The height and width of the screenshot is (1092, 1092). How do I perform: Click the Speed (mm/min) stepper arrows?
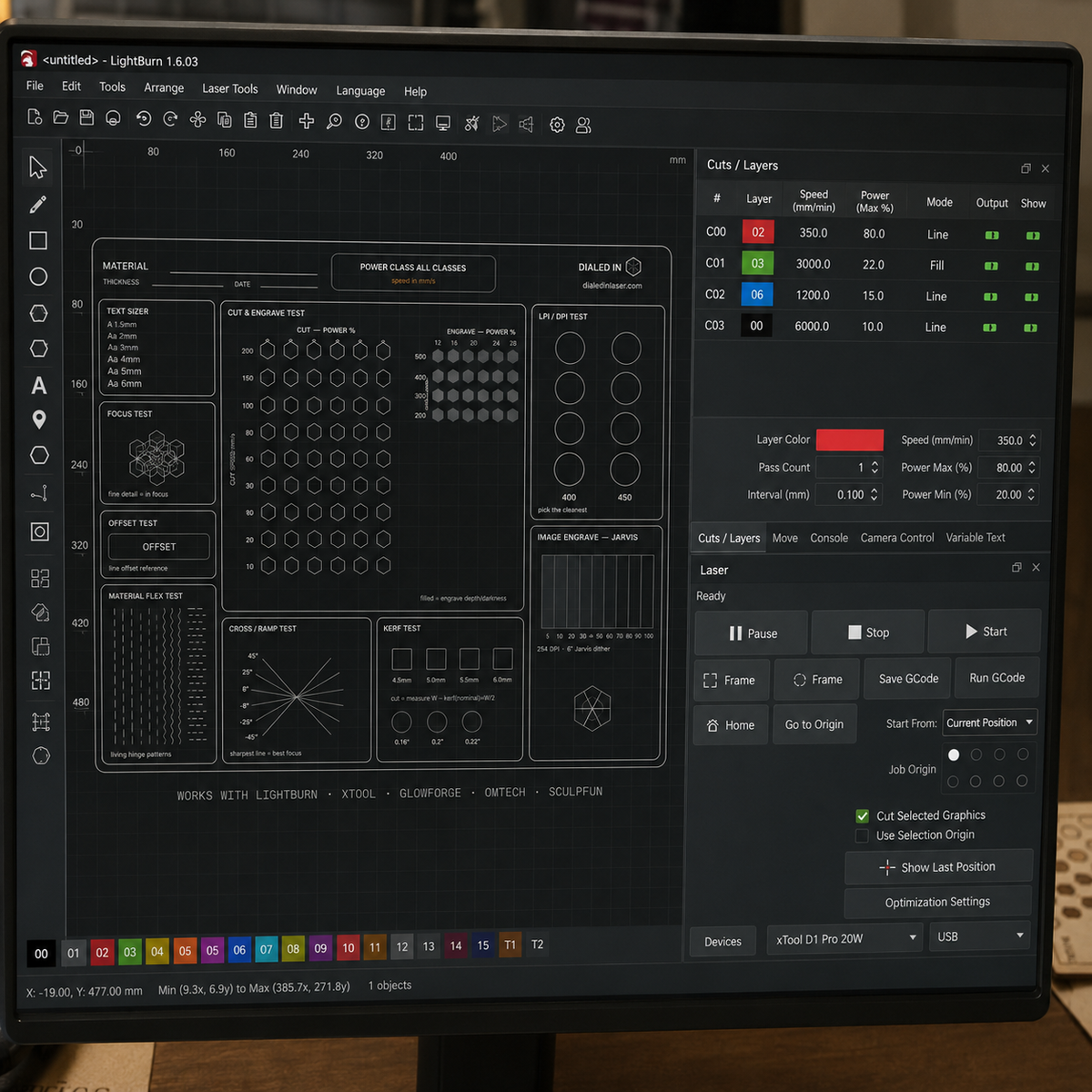tap(1033, 440)
